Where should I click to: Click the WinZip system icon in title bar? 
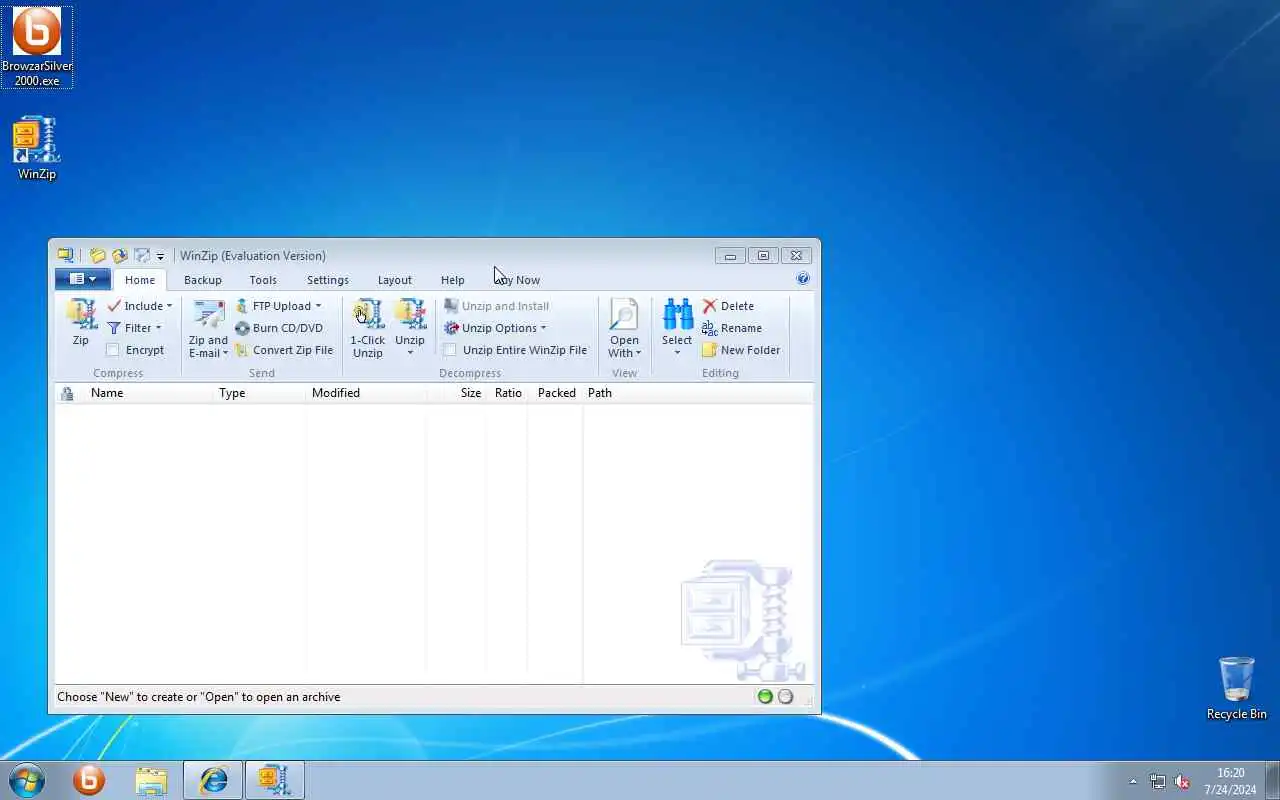coord(65,256)
